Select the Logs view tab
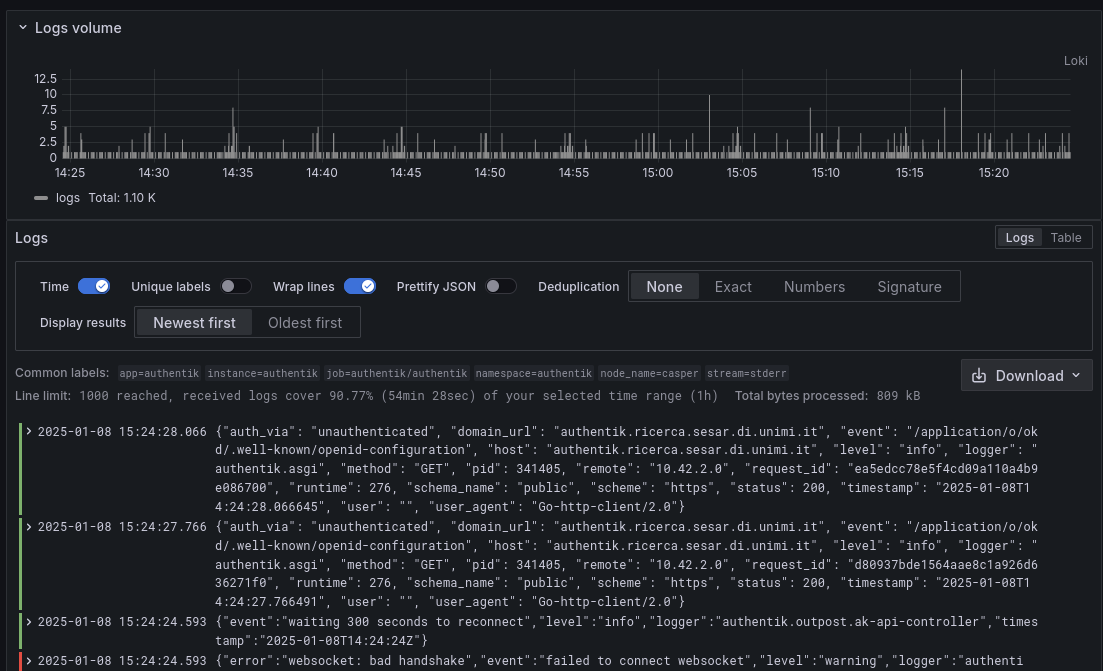Viewport: 1103px width, 671px height. 1019,238
